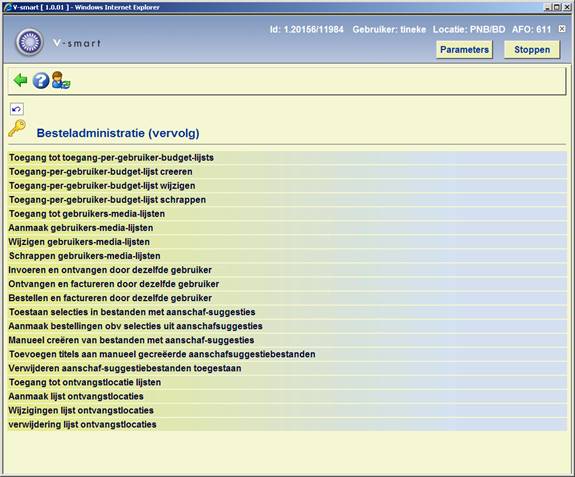Click the V-smart round logo
The image size is (575, 477).
pos(30,42)
